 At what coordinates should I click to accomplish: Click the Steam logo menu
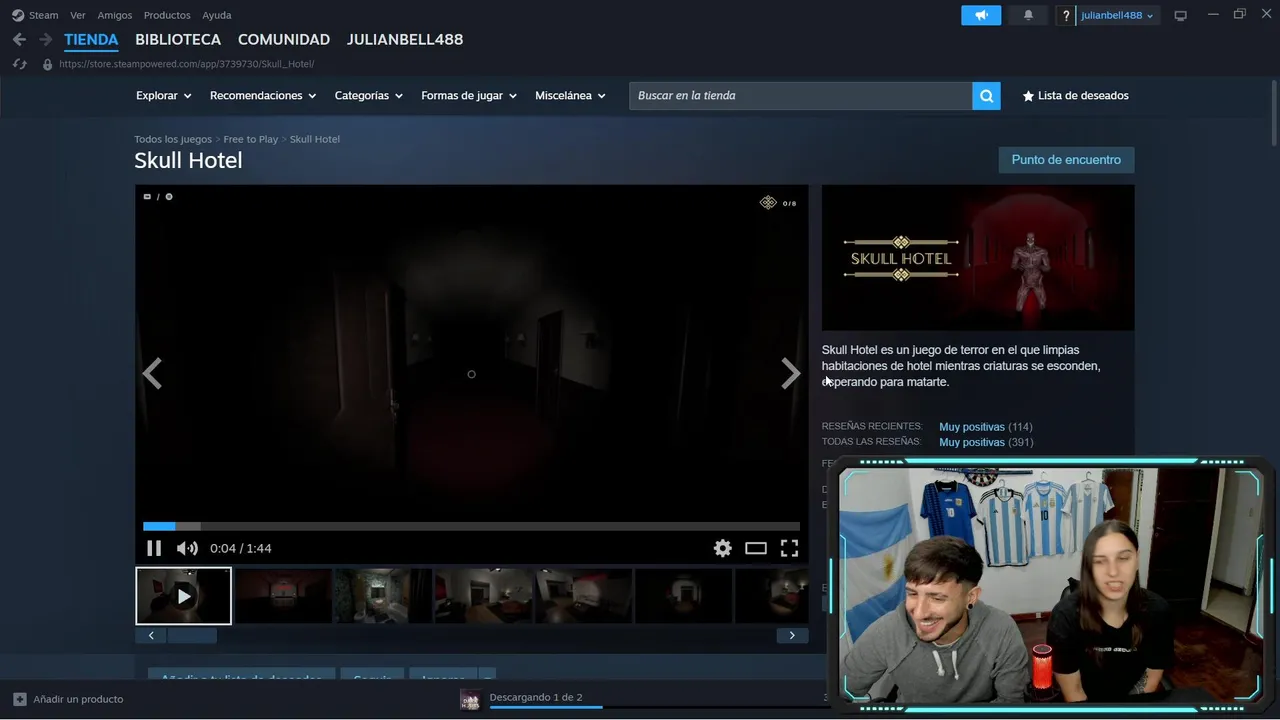coord(18,15)
